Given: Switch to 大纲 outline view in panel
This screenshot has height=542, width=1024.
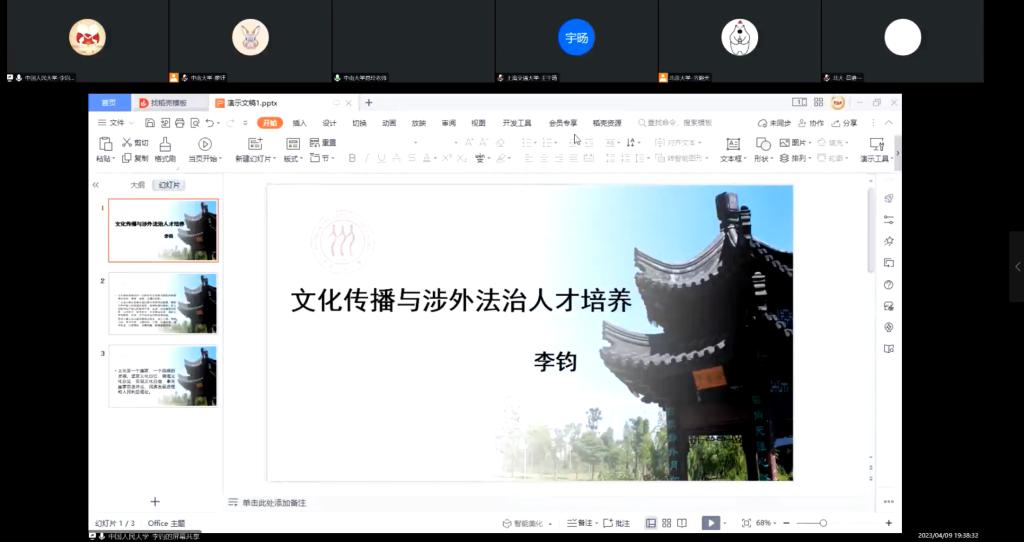Looking at the screenshot, I should pyautogui.click(x=138, y=185).
